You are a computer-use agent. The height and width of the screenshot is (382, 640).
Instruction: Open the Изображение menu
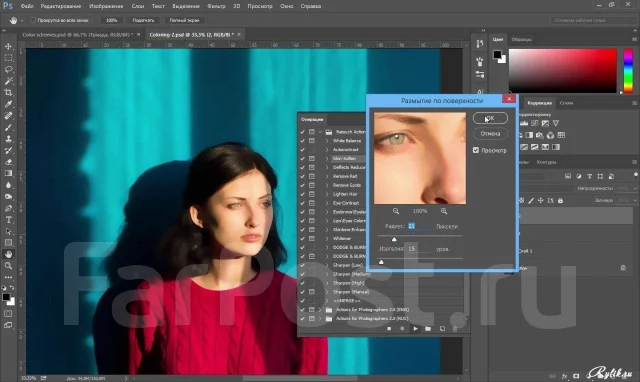(106, 6)
